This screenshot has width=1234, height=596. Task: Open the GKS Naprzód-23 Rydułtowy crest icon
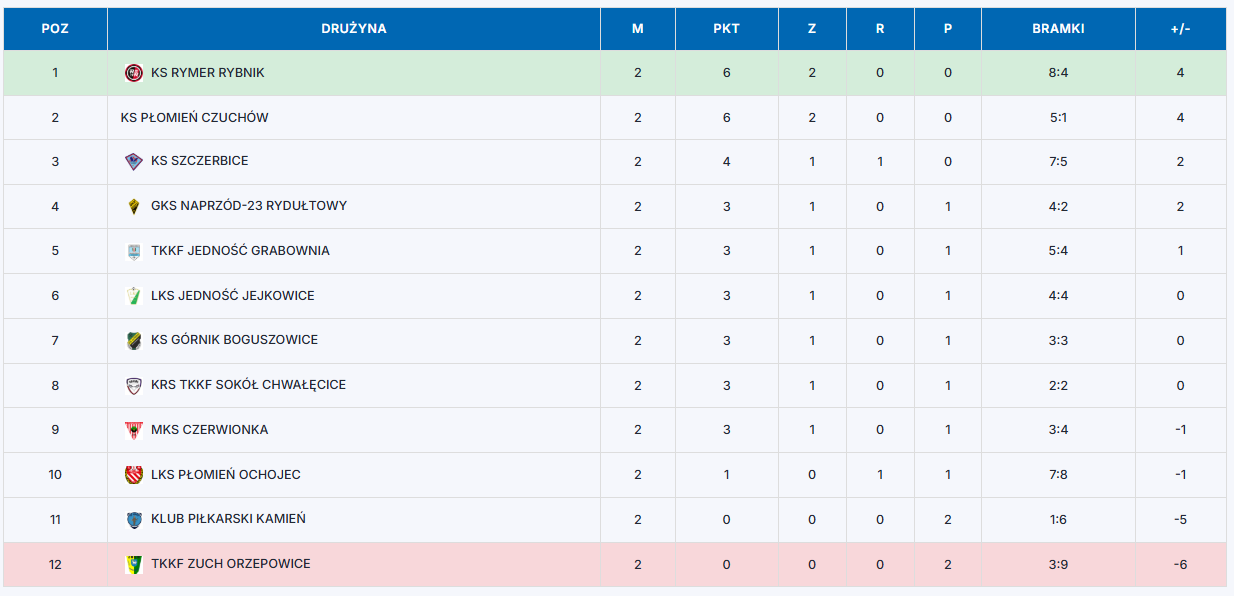[x=134, y=207]
